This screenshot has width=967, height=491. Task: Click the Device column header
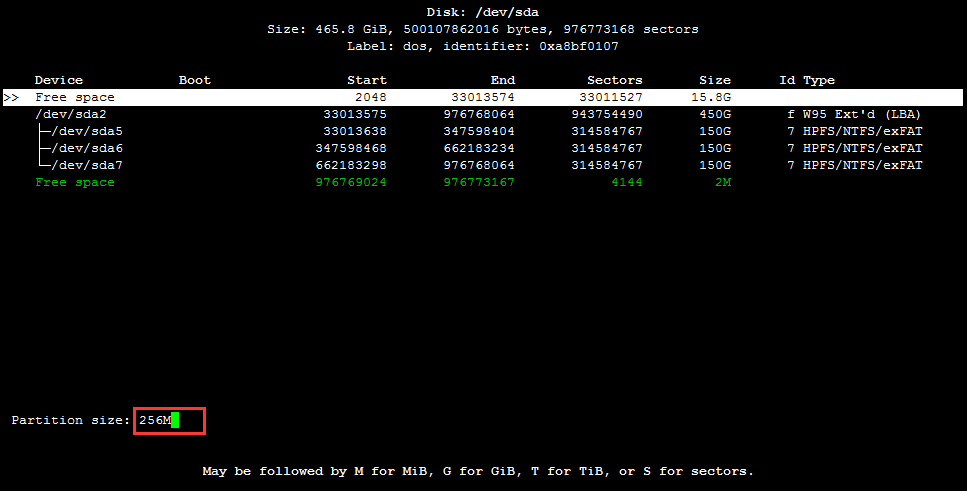pyautogui.click(x=59, y=80)
